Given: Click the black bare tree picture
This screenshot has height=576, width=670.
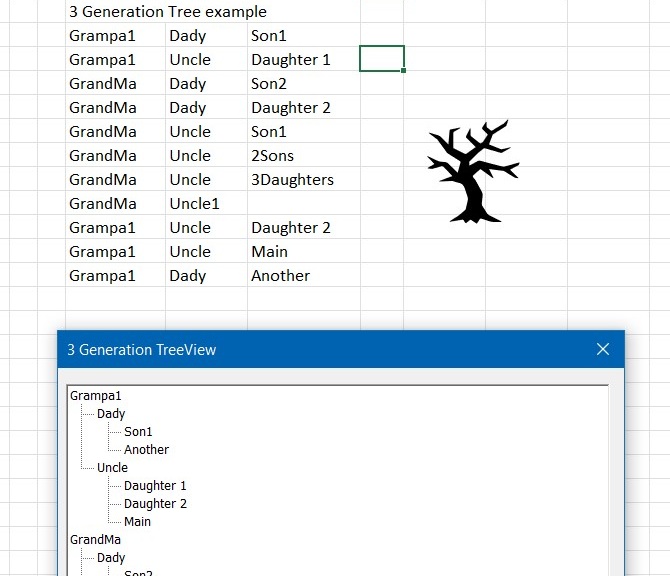Looking at the screenshot, I should (x=473, y=172).
